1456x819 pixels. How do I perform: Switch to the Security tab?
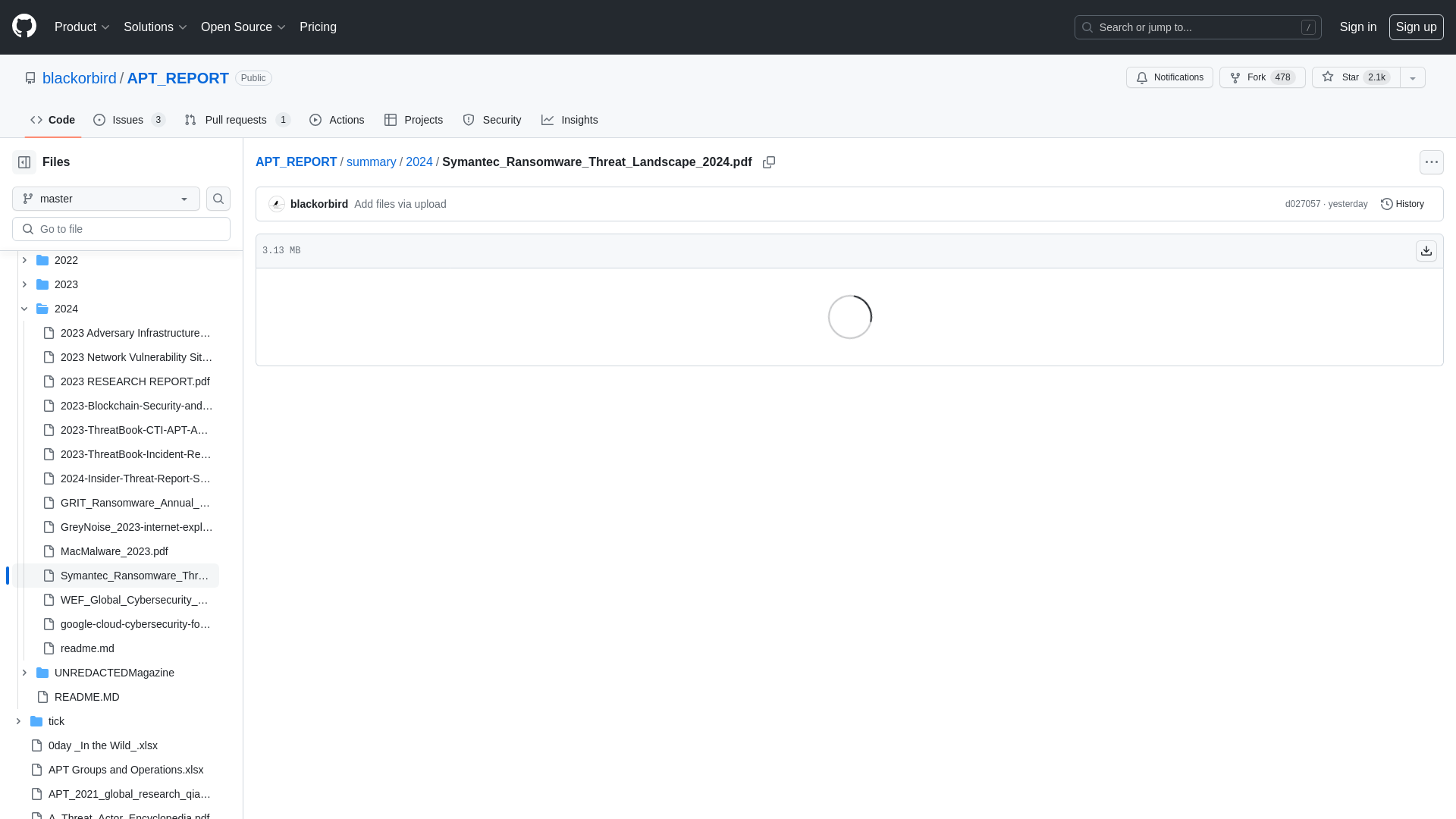click(492, 120)
